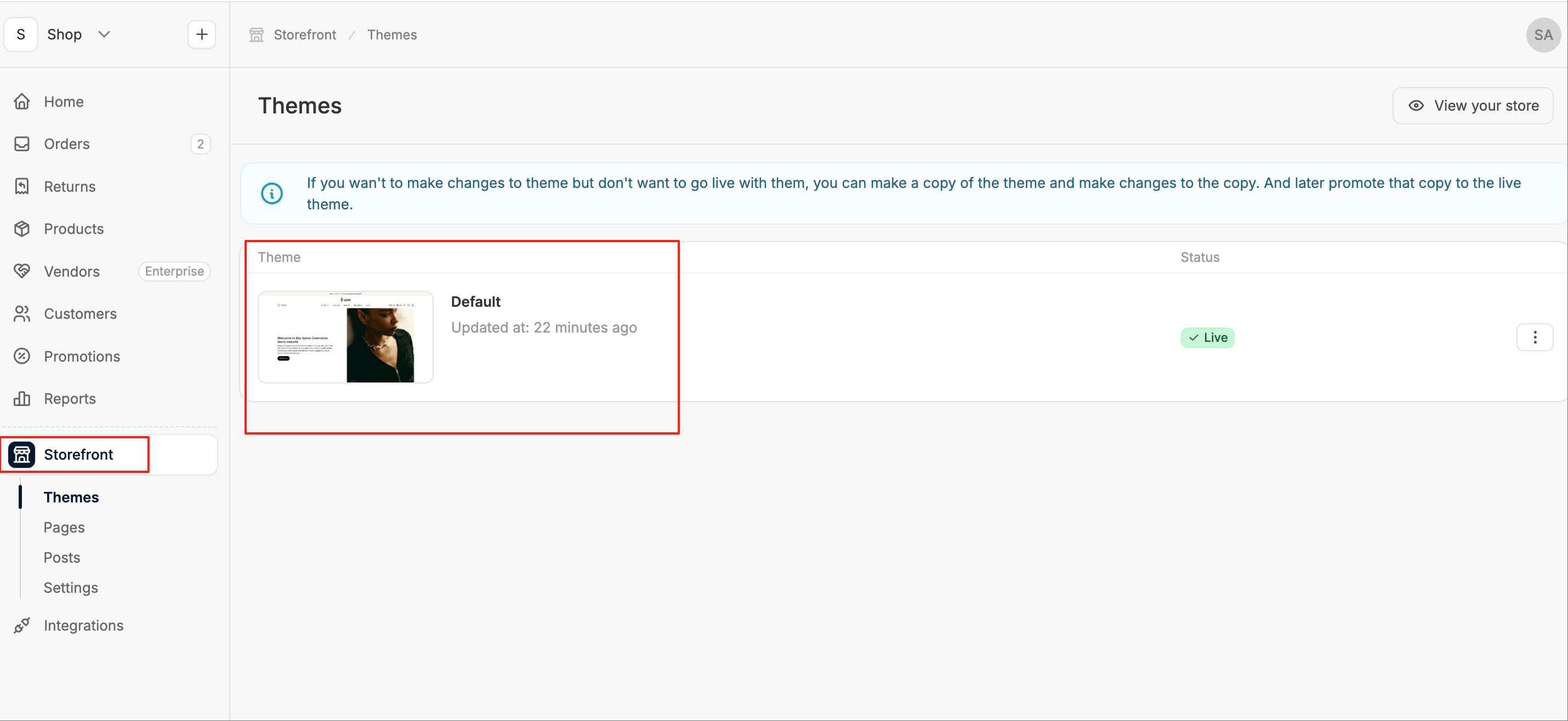
Task: Open the Pages submenu item
Action: tap(64, 528)
